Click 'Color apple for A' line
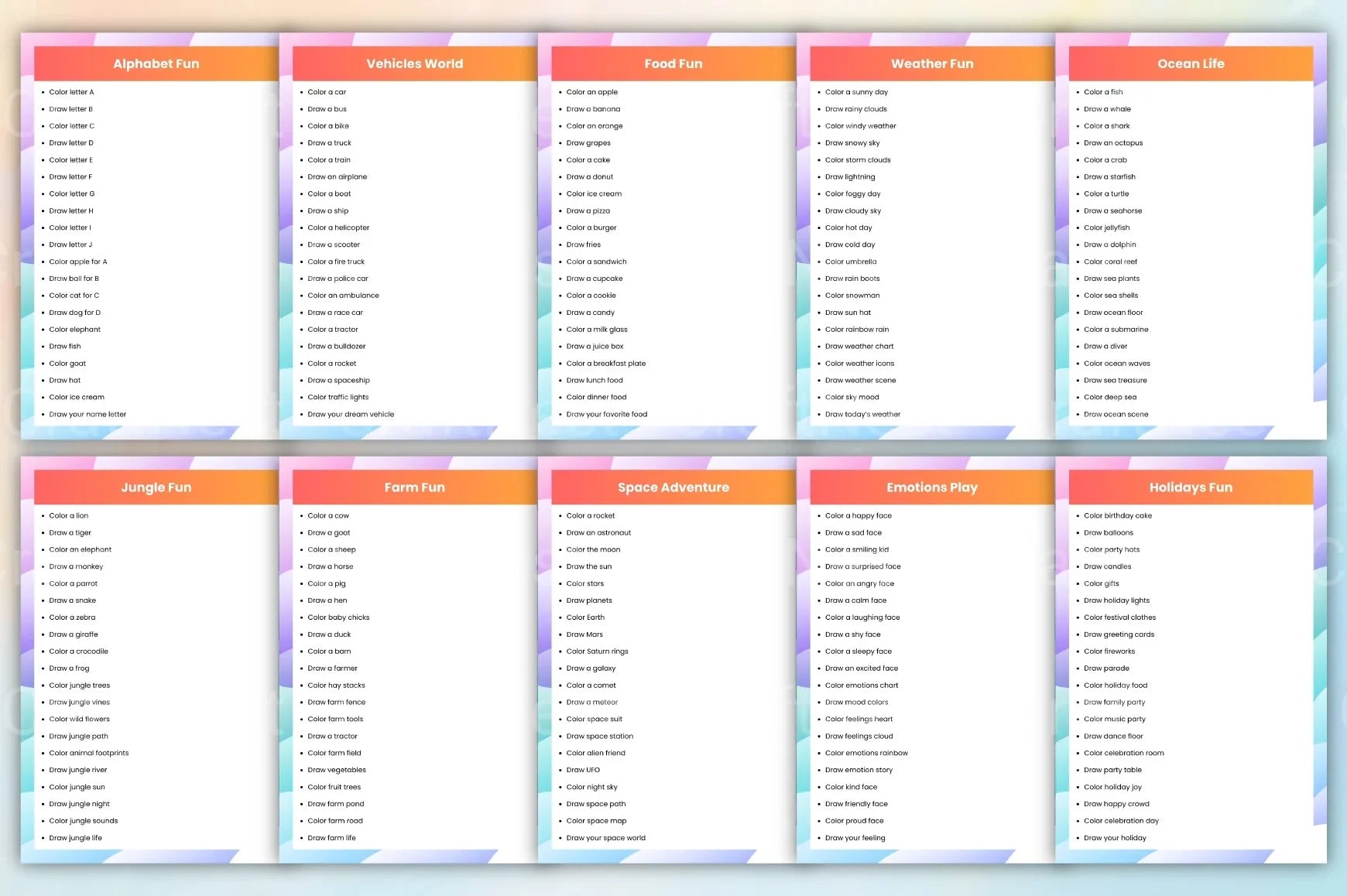 tap(78, 262)
